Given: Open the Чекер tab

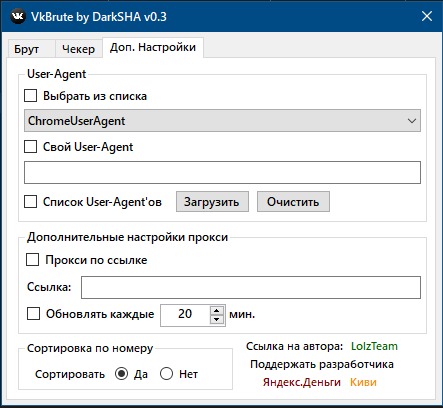Looking at the screenshot, I should coord(79,49).
